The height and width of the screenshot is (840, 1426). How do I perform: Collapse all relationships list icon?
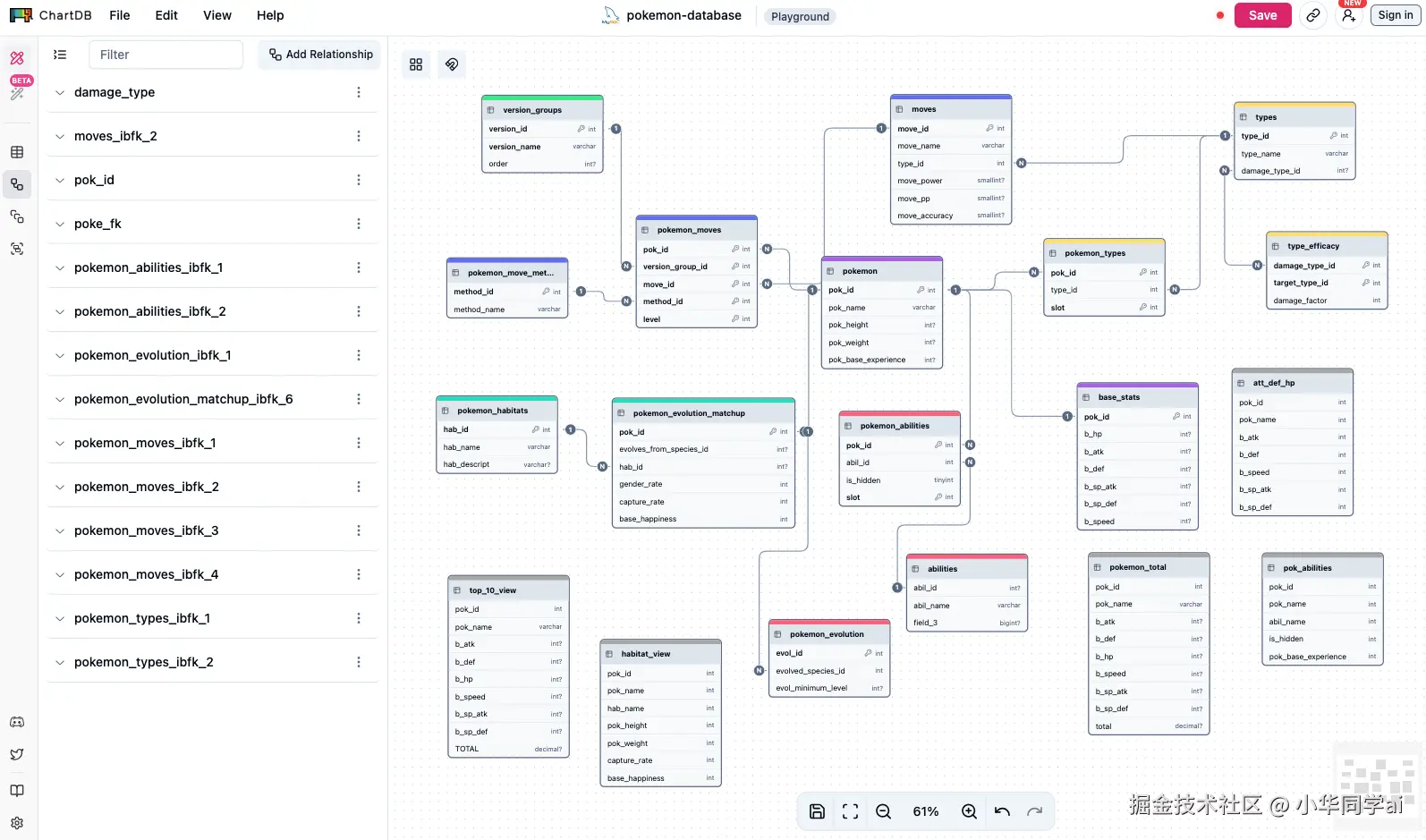pos(60,55)
